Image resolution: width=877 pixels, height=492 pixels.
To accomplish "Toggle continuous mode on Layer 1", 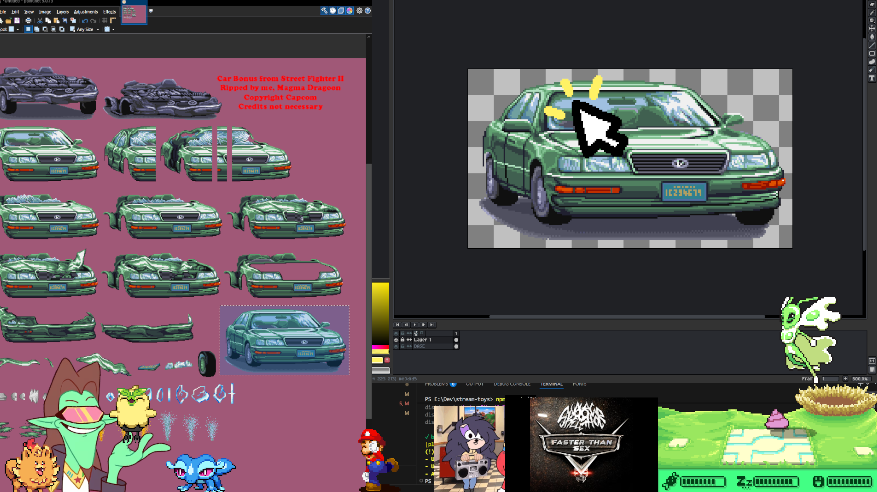I will point(409,340).
